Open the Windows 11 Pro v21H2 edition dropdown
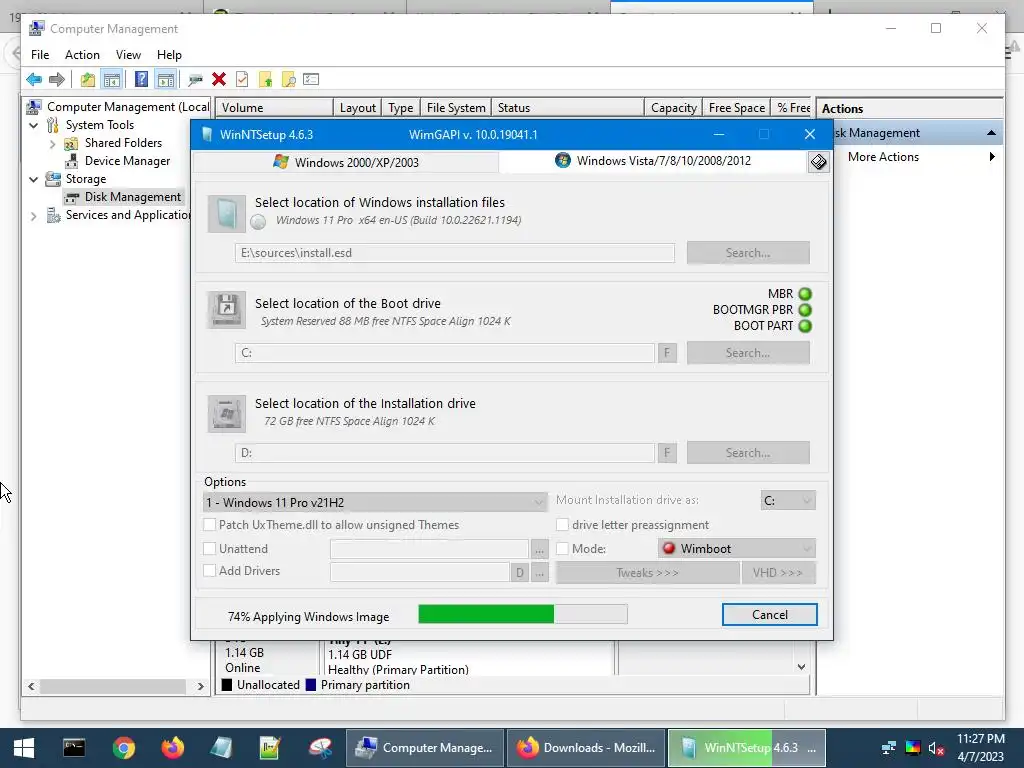The image size is (1024, 768). pos(375,502)
